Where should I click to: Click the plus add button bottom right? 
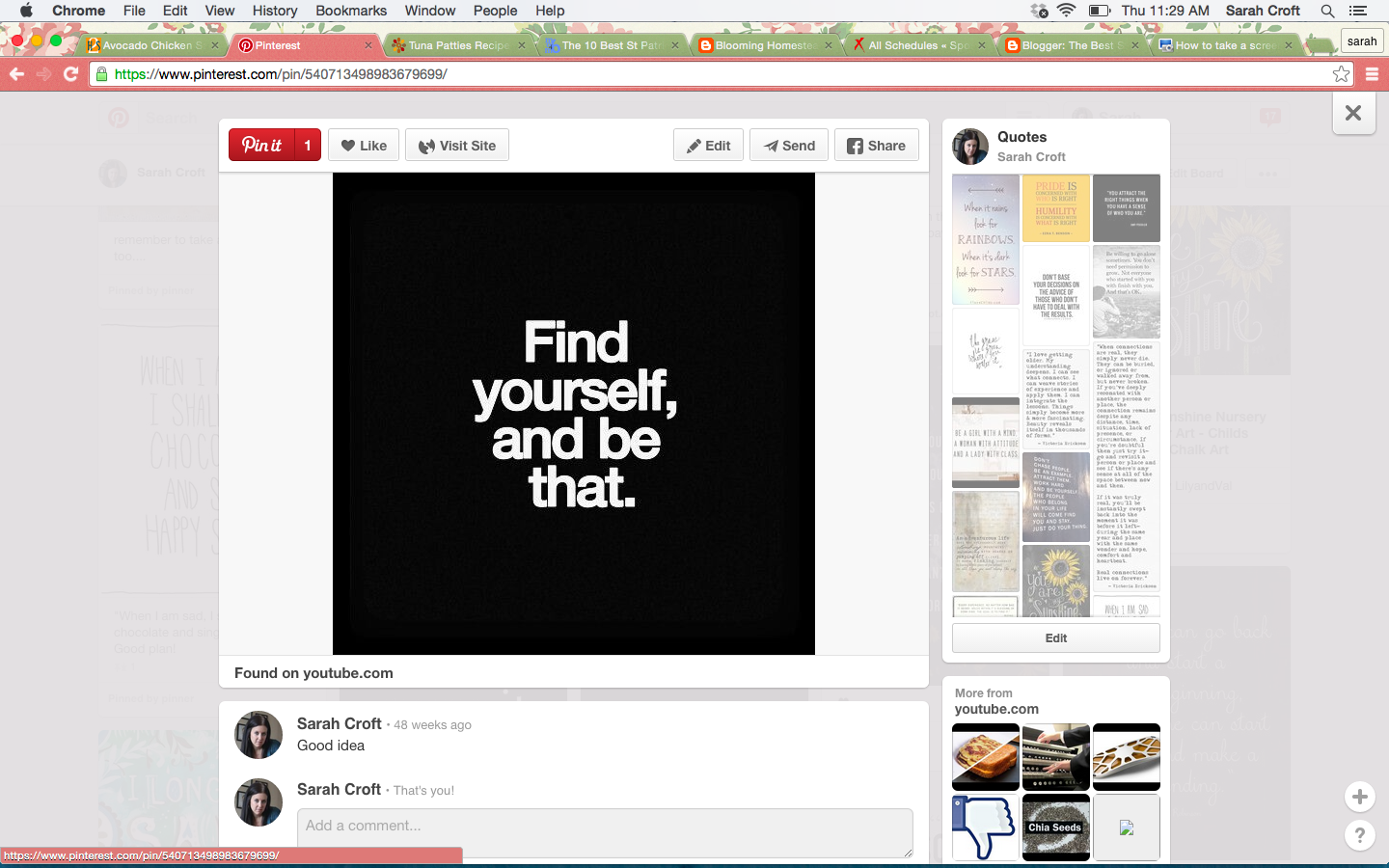pos(1360,797)
